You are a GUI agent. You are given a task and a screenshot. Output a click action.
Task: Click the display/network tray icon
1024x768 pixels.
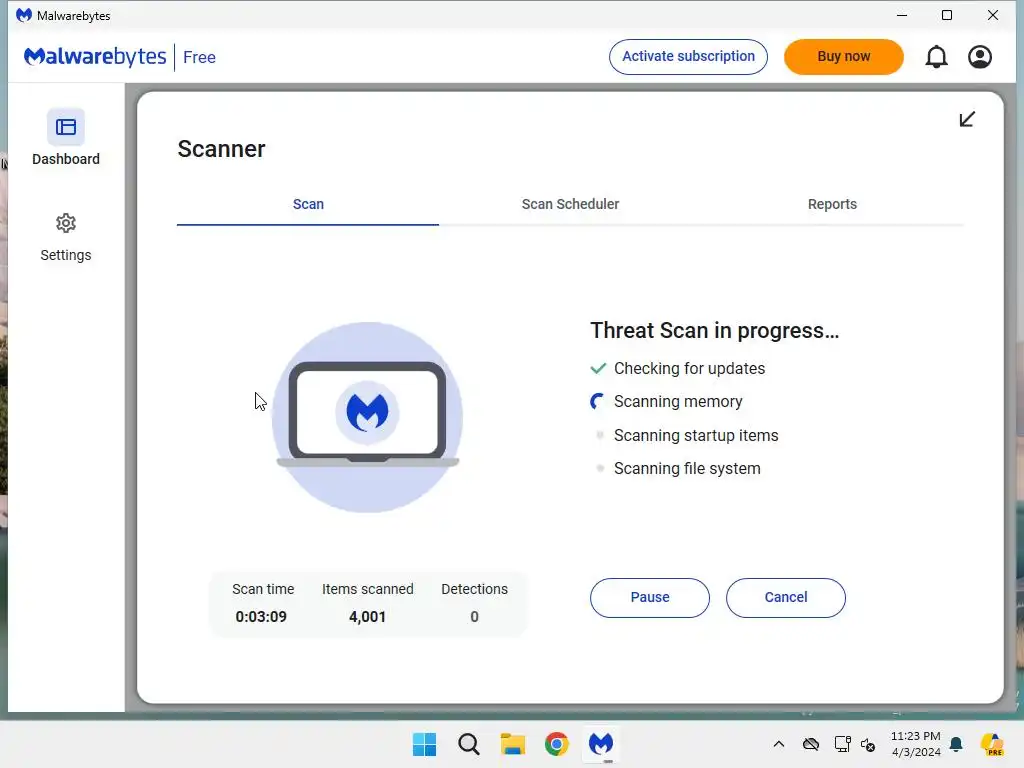click(x=842, y=744)
